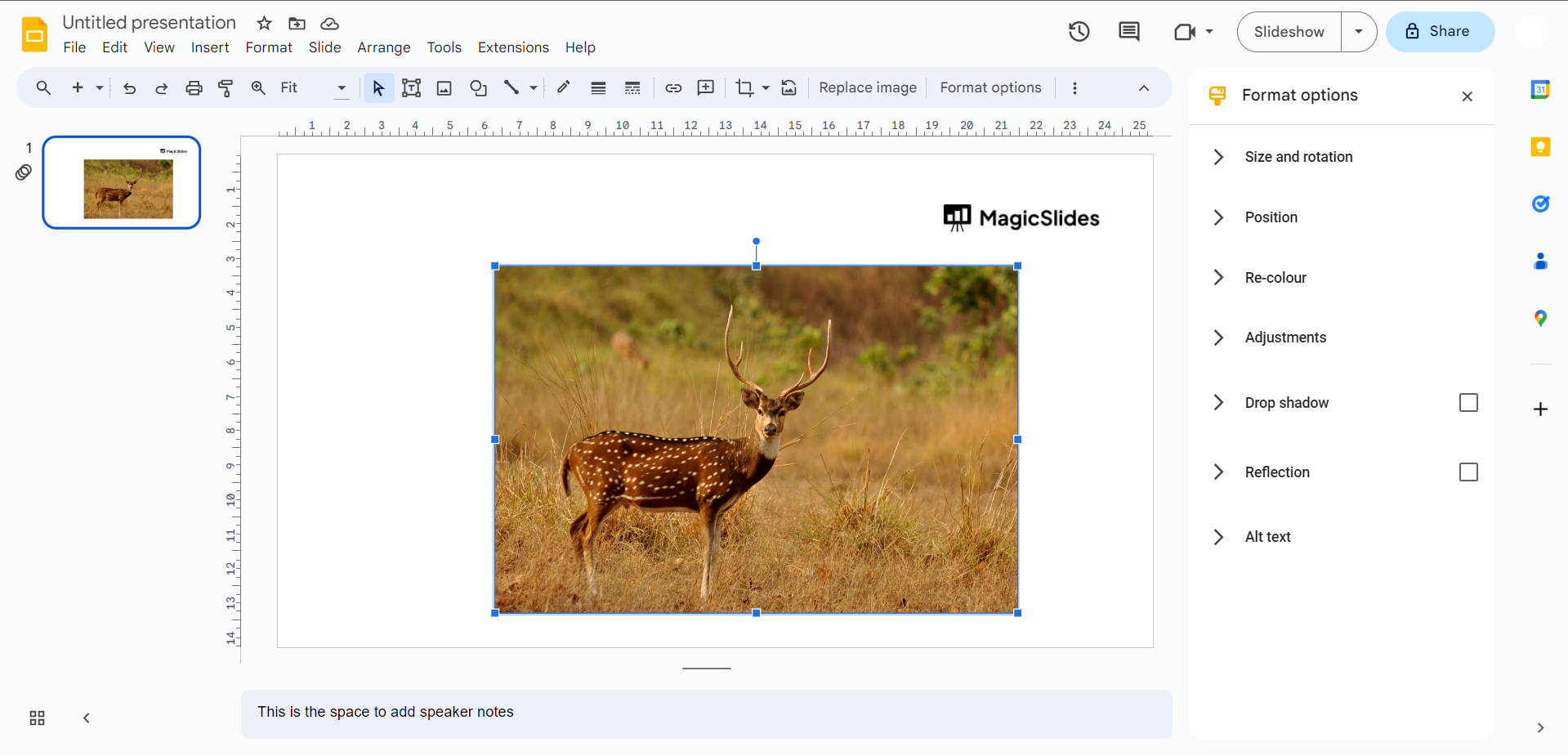Open the Slideshow options dropdown arrow
The height and width of the screenshot is (756, 1568).
pos(1358,32)
